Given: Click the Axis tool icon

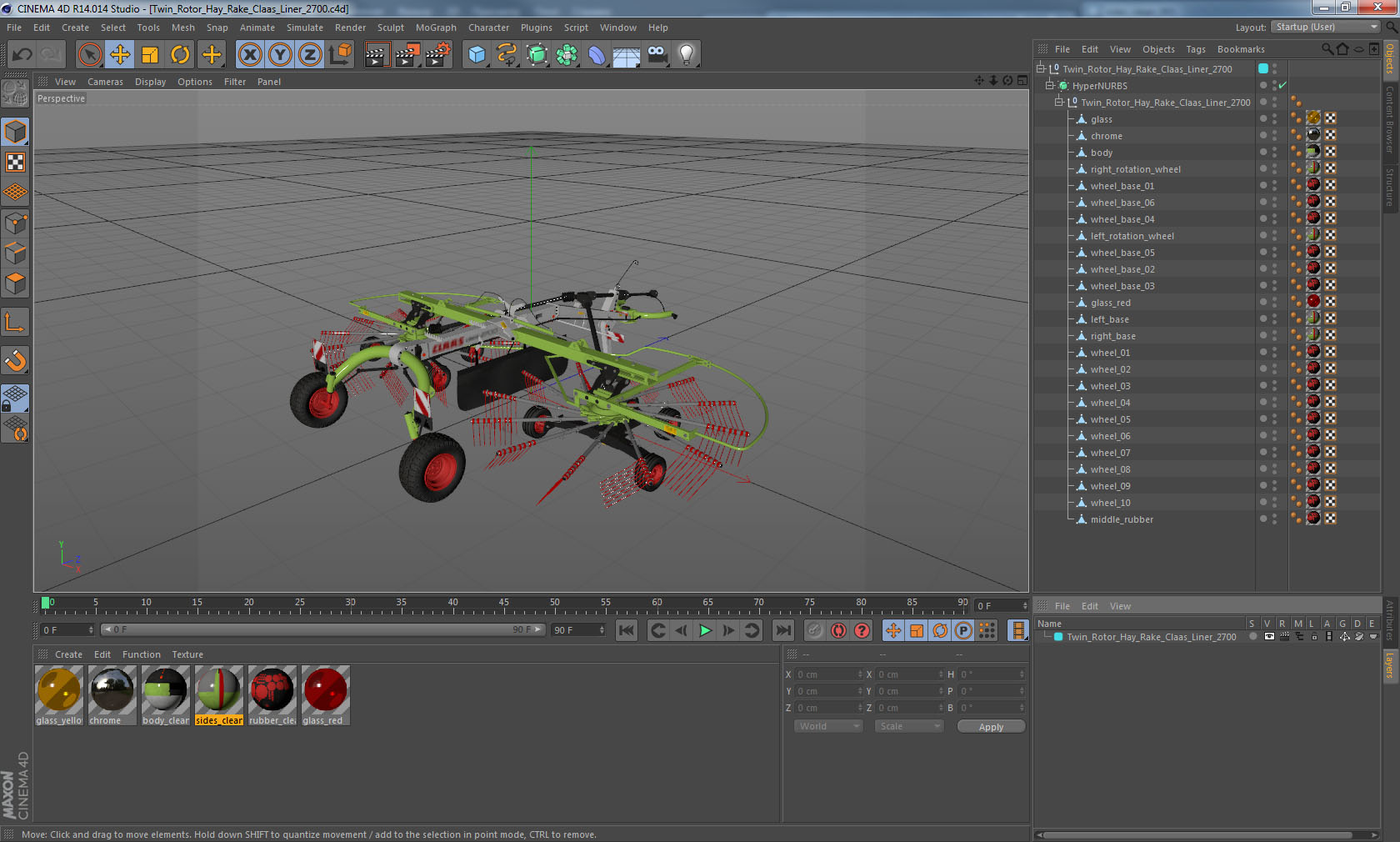Looking at the screenshot, I should coord(16,322).
